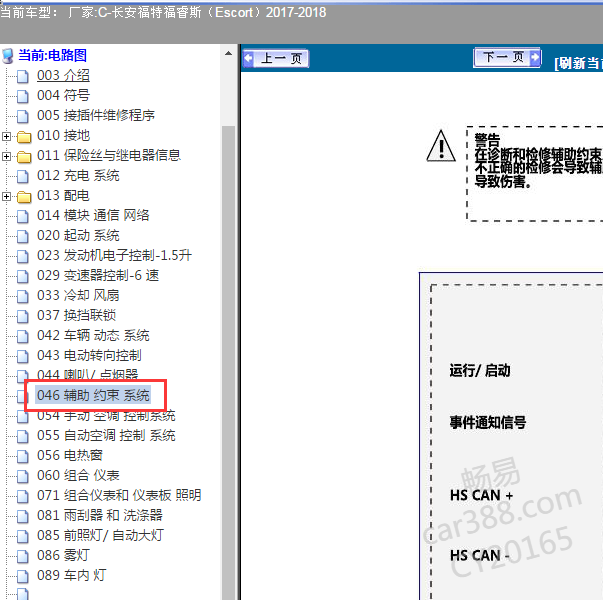
Task: Click the tree panel vertical scrollbar thumb
Action: pos(228,362)
